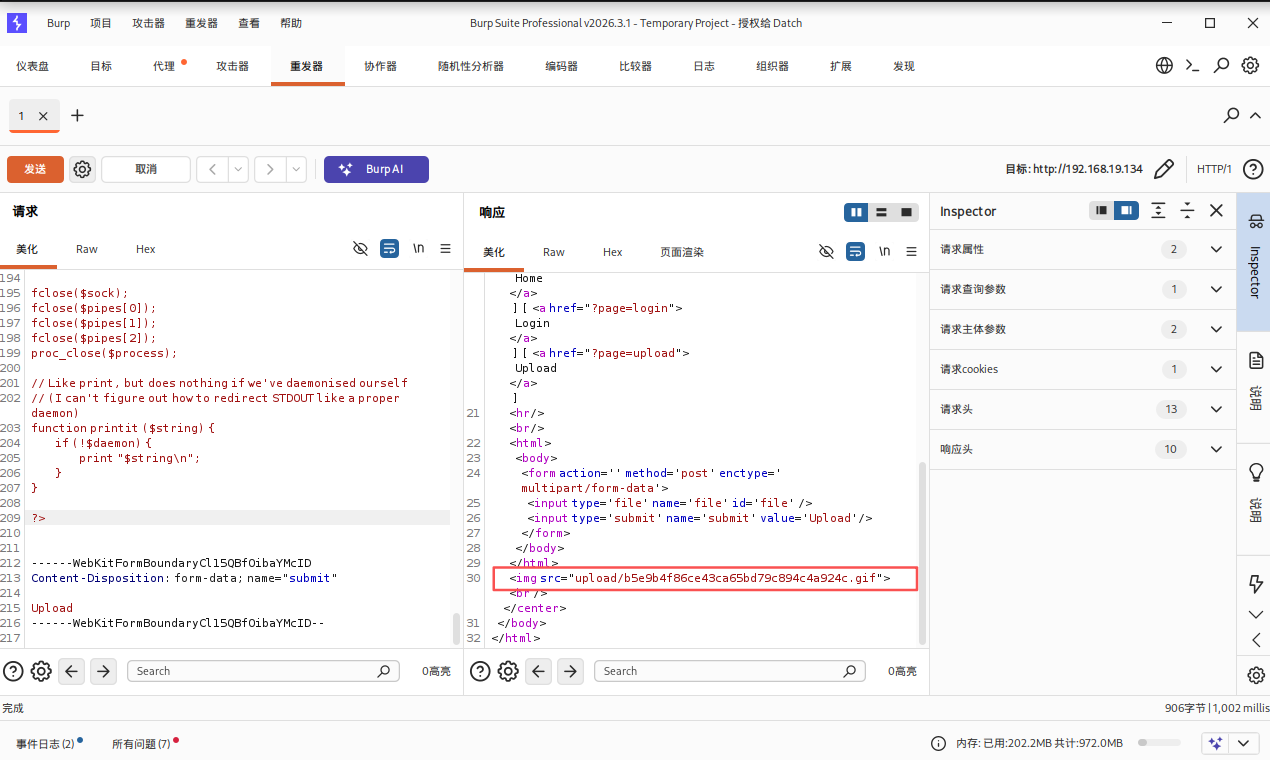The width and height of the screenshot is (1270, 760).
Task: Open the 代理 tool tab
Action: [164, 66]
